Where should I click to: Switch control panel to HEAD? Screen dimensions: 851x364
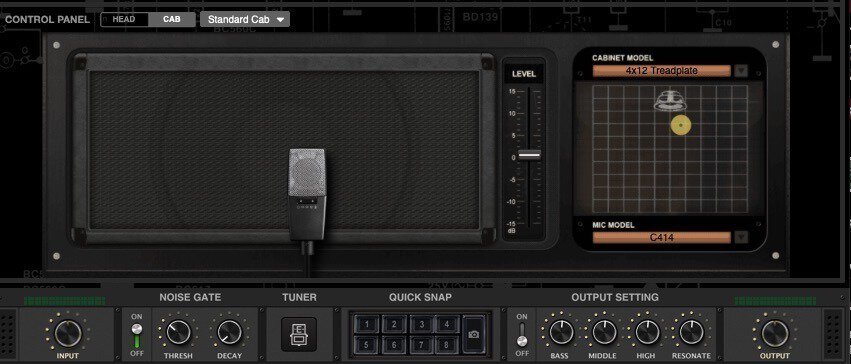coord(124,20)
